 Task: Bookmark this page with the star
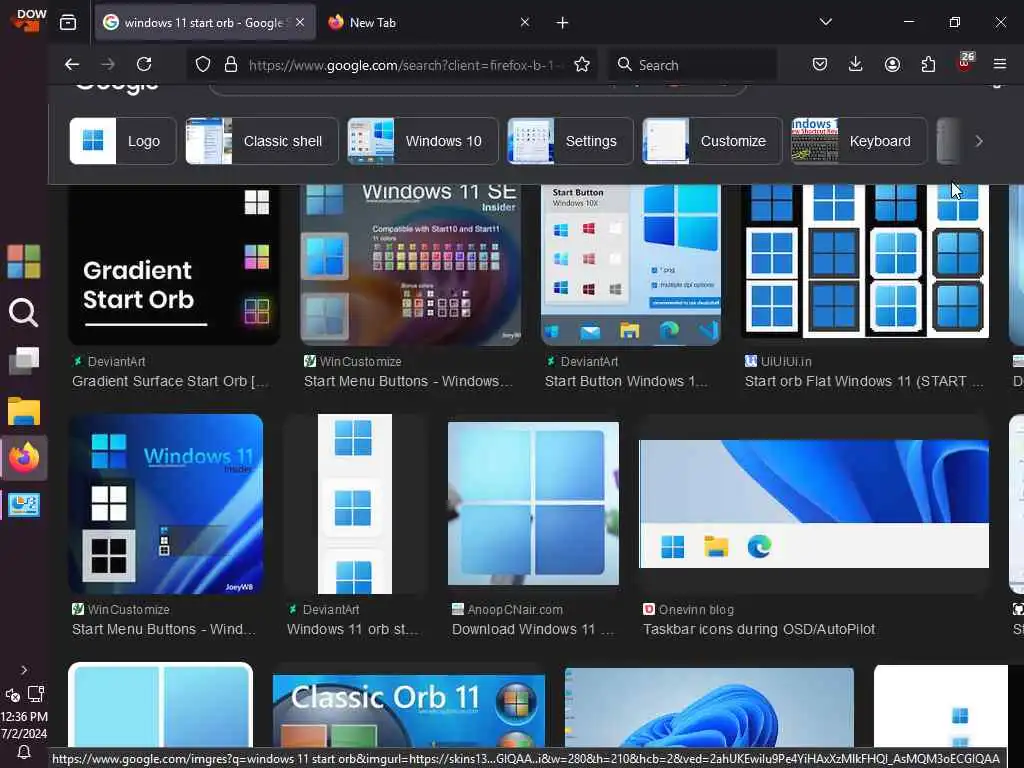click(x=582, y=64)
